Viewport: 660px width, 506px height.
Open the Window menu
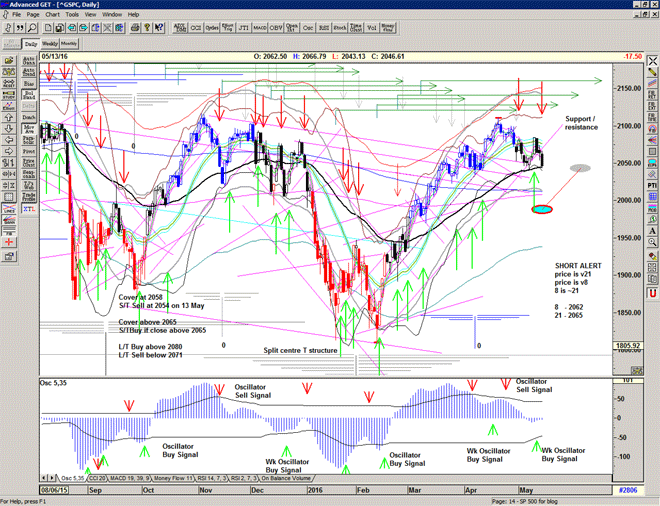tap(112, 15)
